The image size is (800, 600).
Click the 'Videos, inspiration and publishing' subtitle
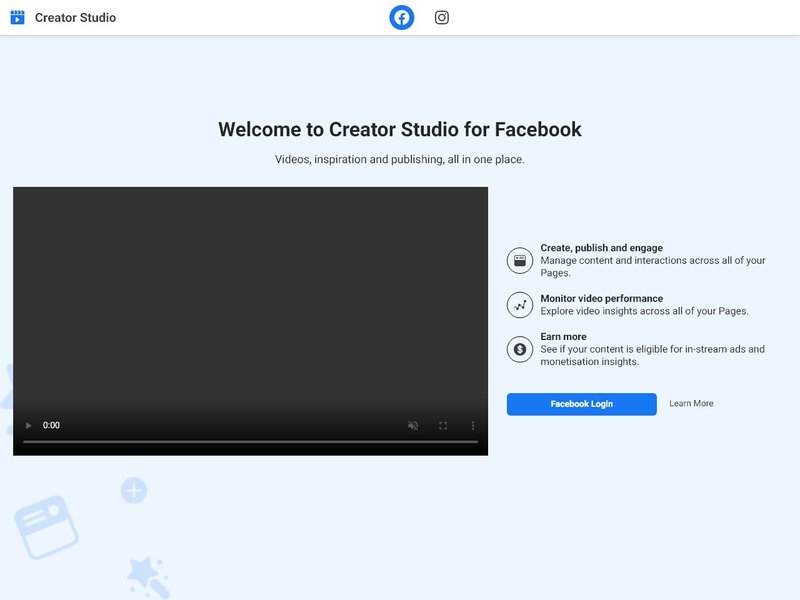[x=399, y=159]
